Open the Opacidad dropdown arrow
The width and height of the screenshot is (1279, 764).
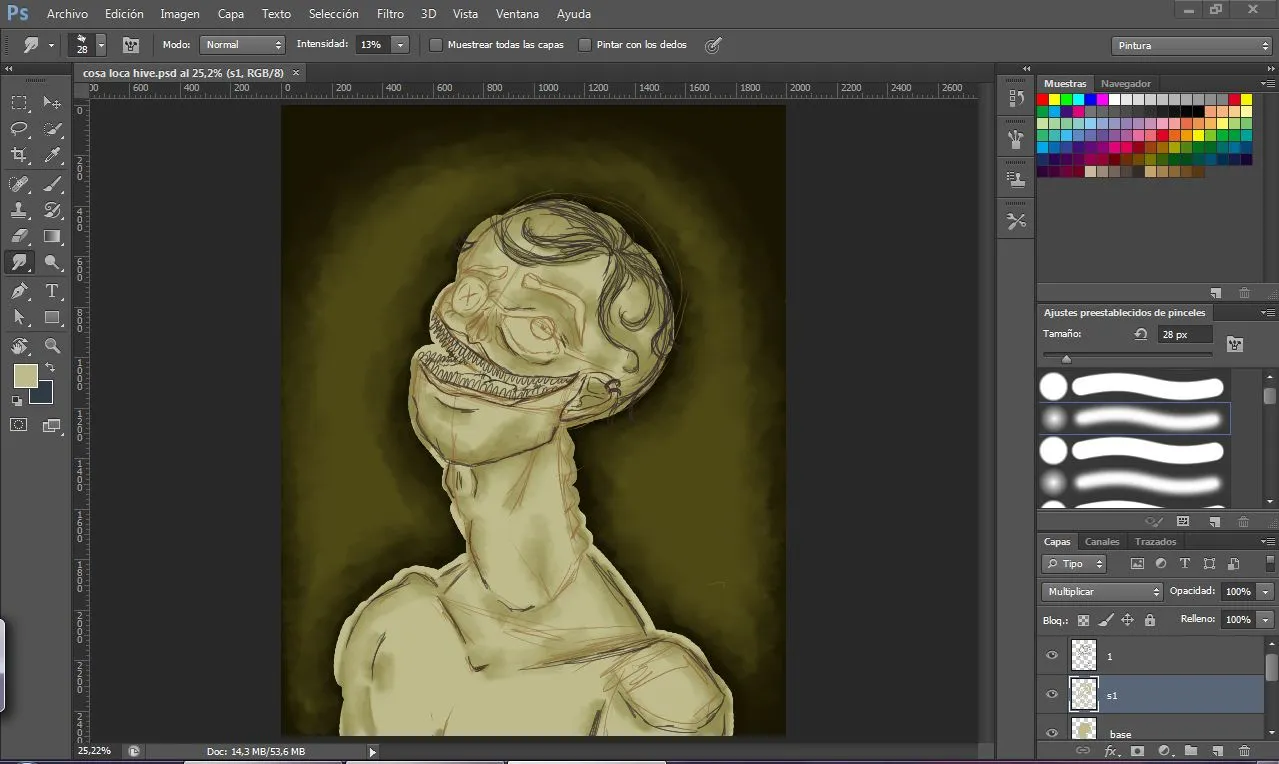[1266, 592]
